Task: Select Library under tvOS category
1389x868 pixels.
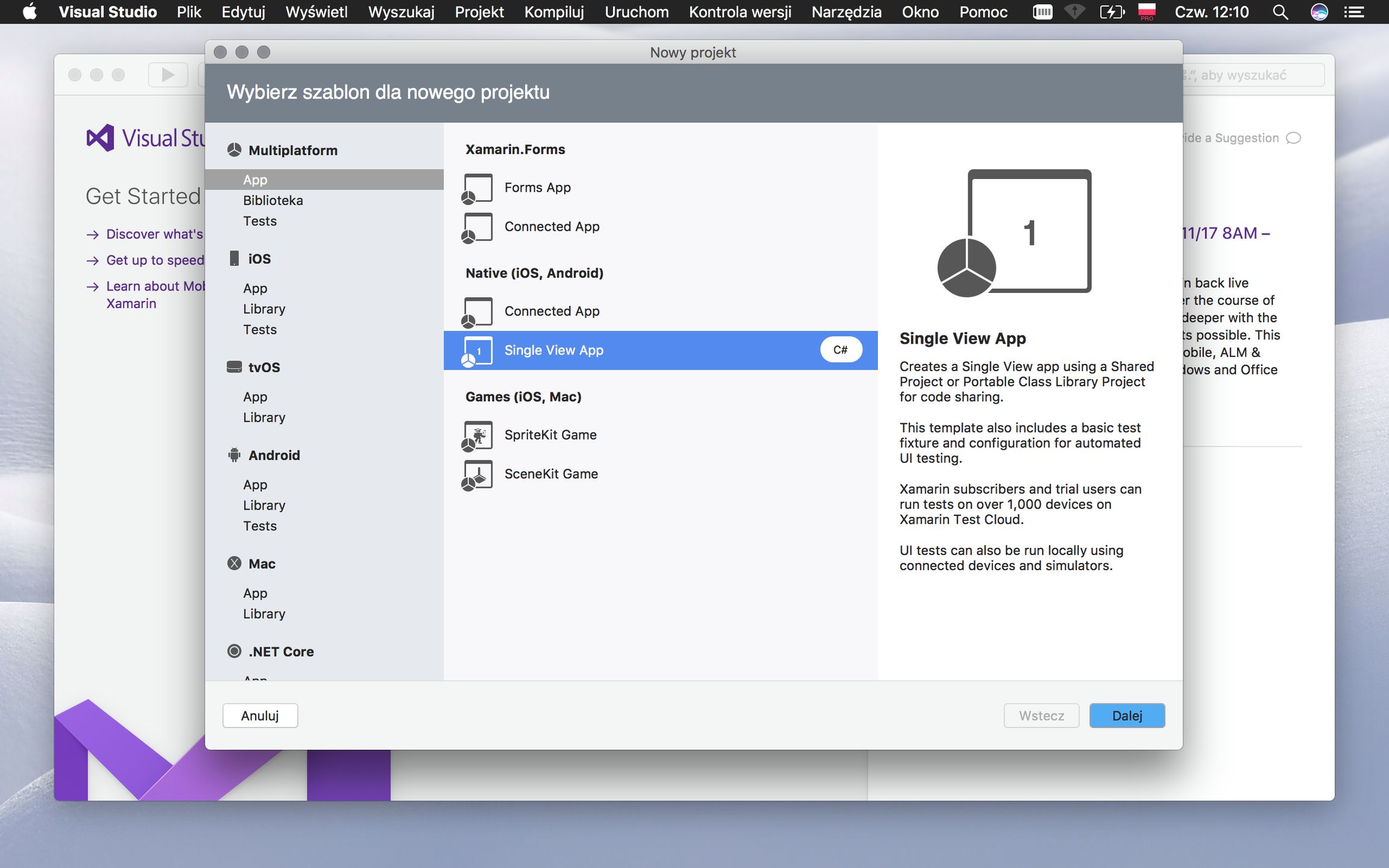Action: pyautogui.click(x=264, y=417)
